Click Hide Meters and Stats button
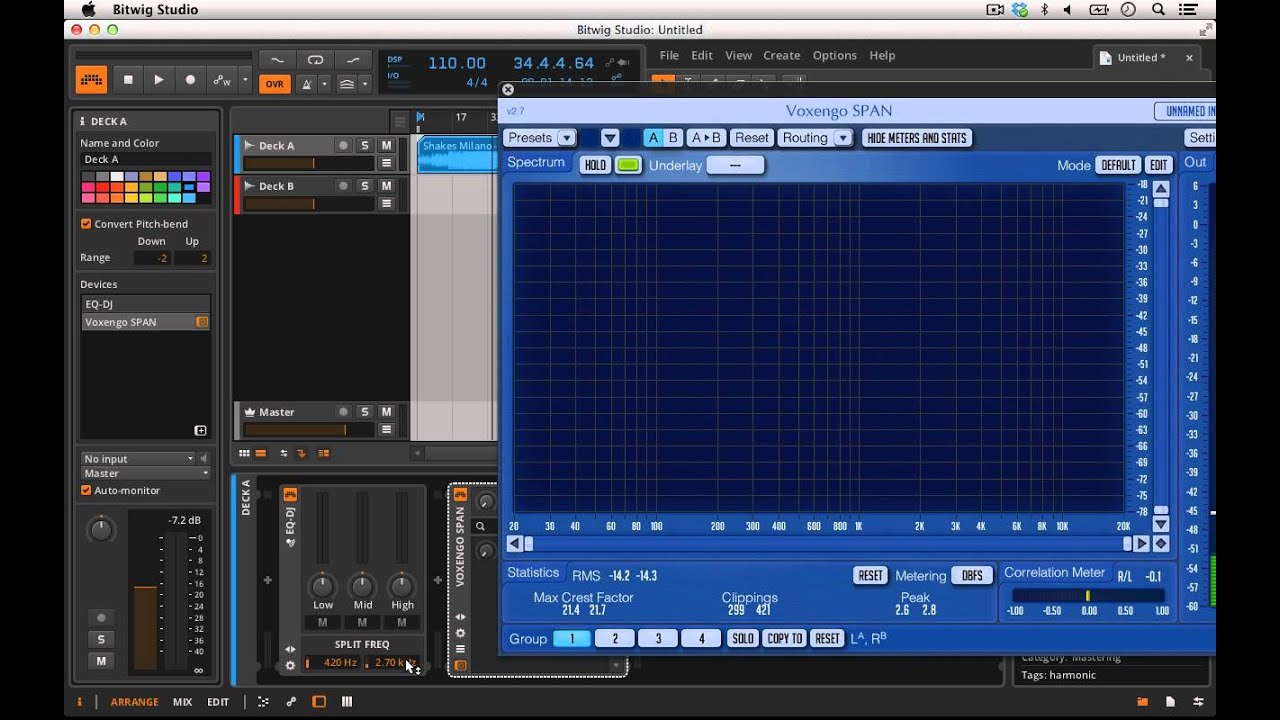Viewport: 1280px width, 720px height. pos(917,138)
